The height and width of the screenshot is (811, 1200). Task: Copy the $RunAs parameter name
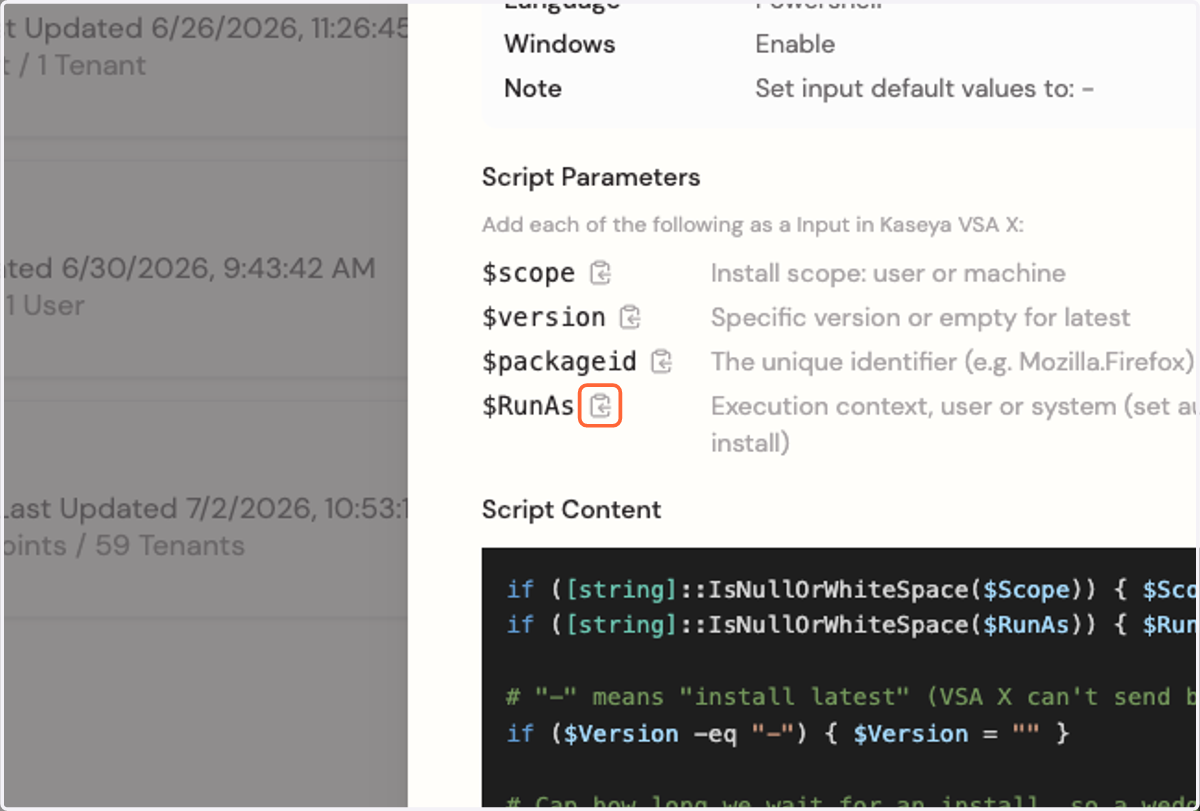[601, 406]
